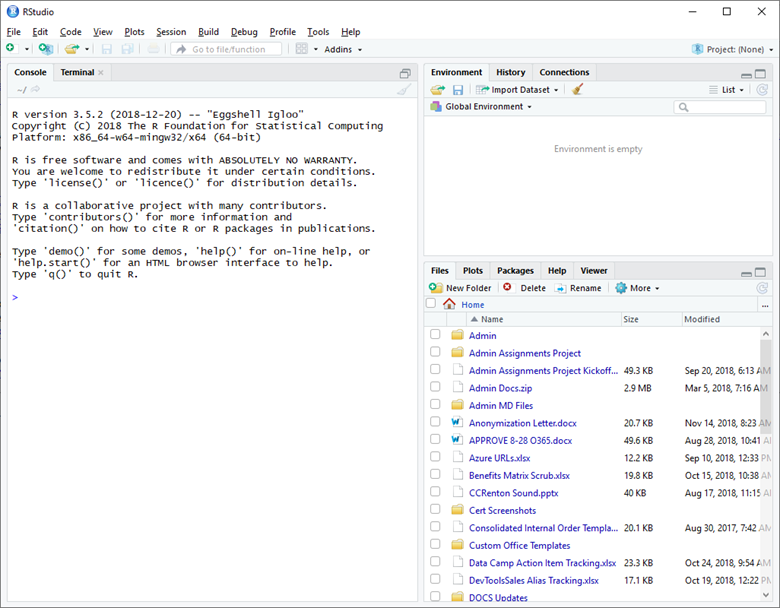Image resolution: width=780 pixels, height=608 pixels.
Task: Click the files list scroll down arrow
Action: click(x=766, y=595)
